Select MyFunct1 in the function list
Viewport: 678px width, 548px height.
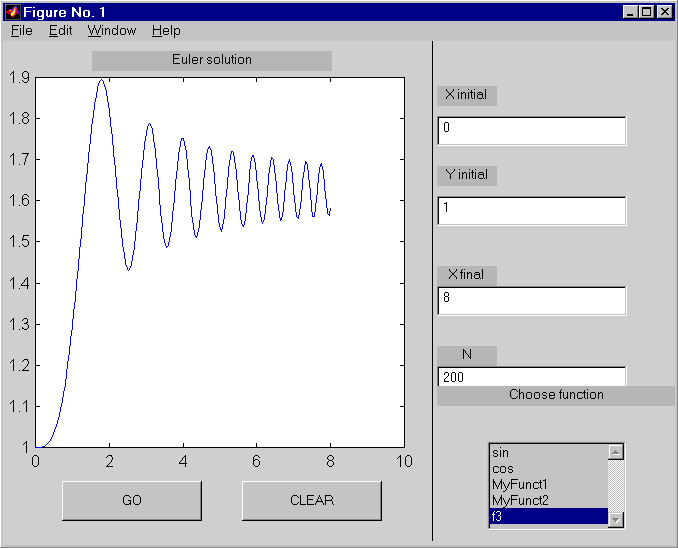coord(549,484)
